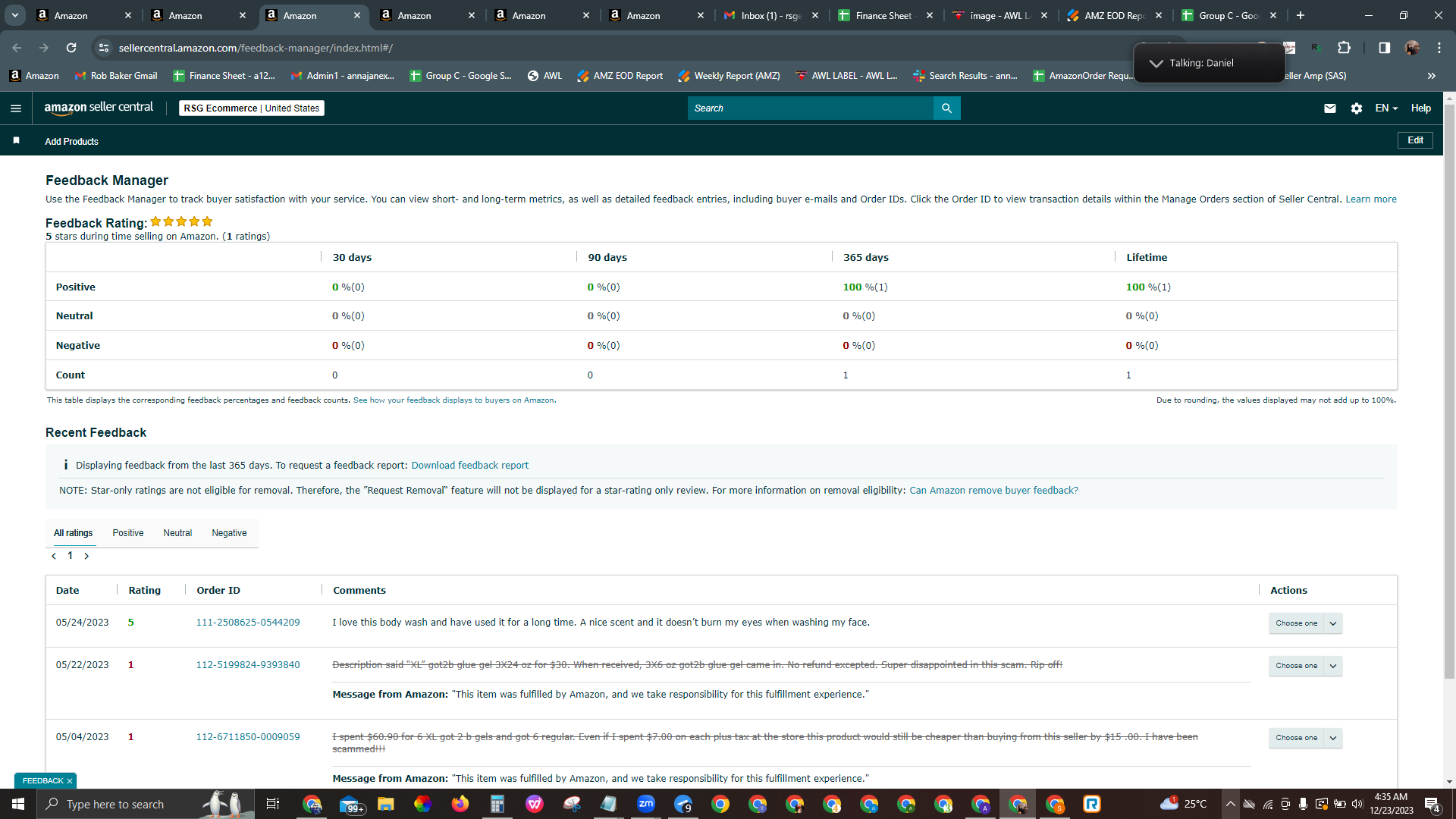1456x819 pixels.
Task: Switch to the Inbox (1) Gmail tab
Action: 771,15
